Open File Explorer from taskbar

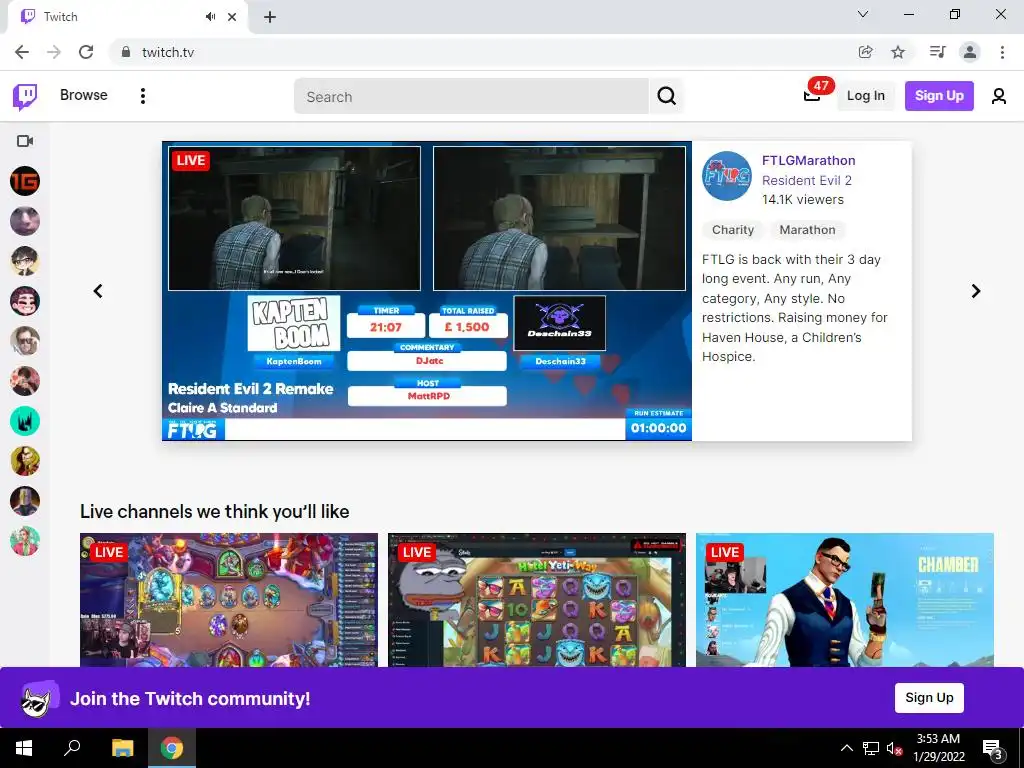(122, 748)
